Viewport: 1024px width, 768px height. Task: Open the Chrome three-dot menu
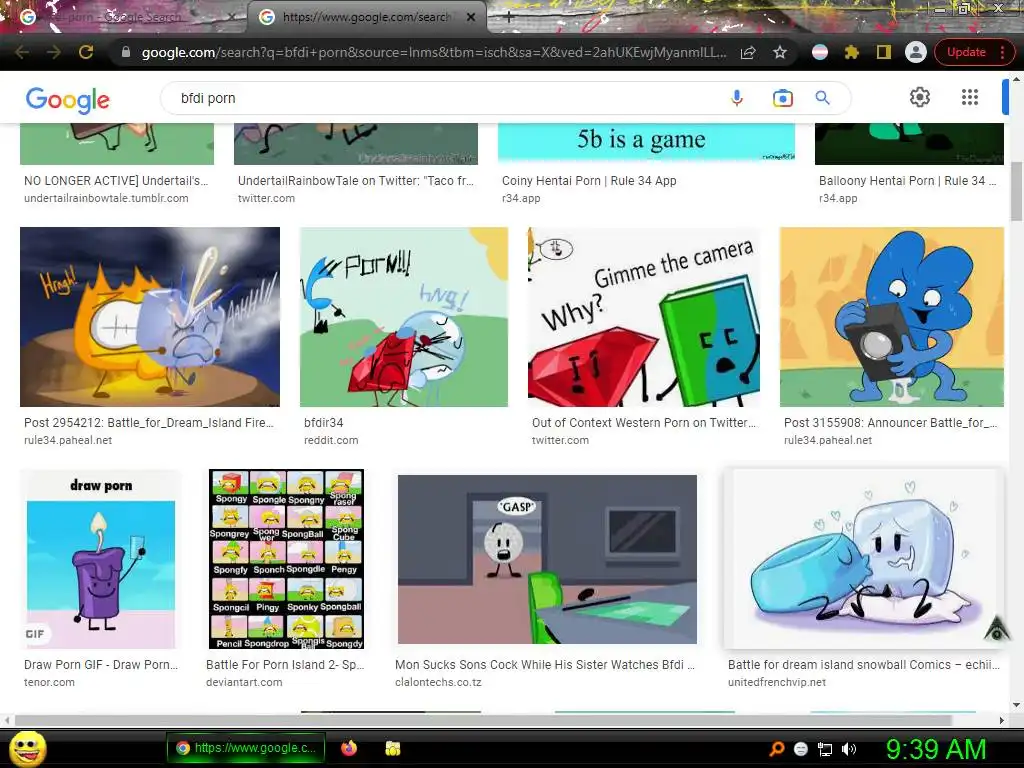tap(1002, 52)
